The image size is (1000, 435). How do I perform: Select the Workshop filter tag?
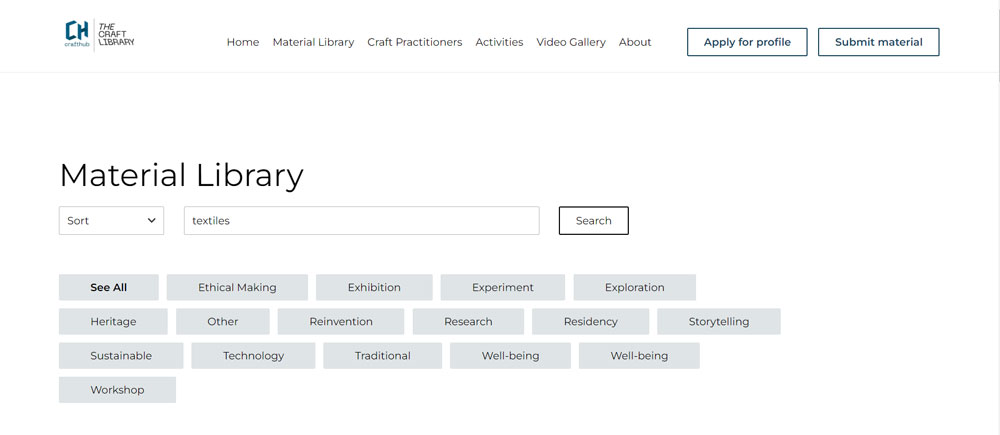tap(117, 390)
